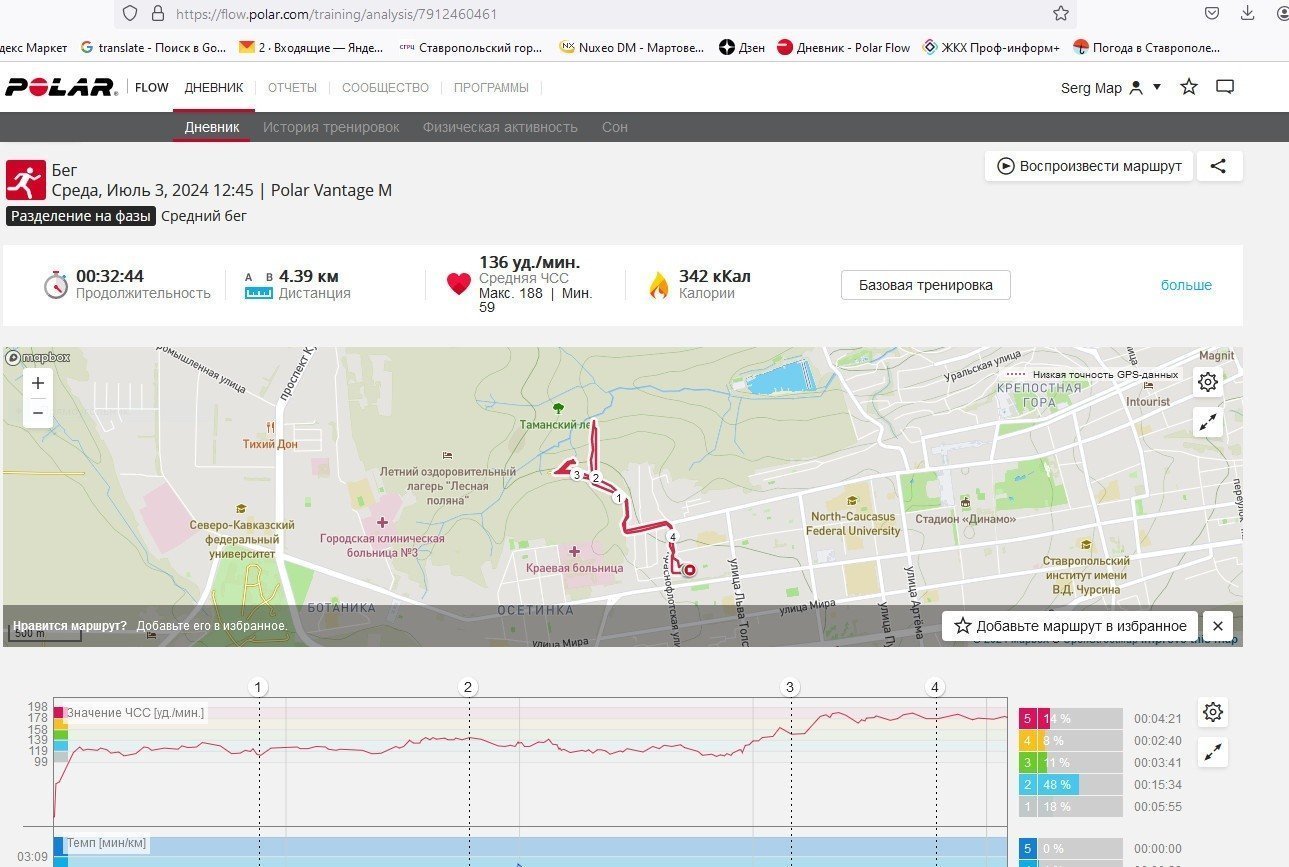Click the 342 кКал calories value
This screenshot has width=1289, height=867.
(x=715, y=276)
